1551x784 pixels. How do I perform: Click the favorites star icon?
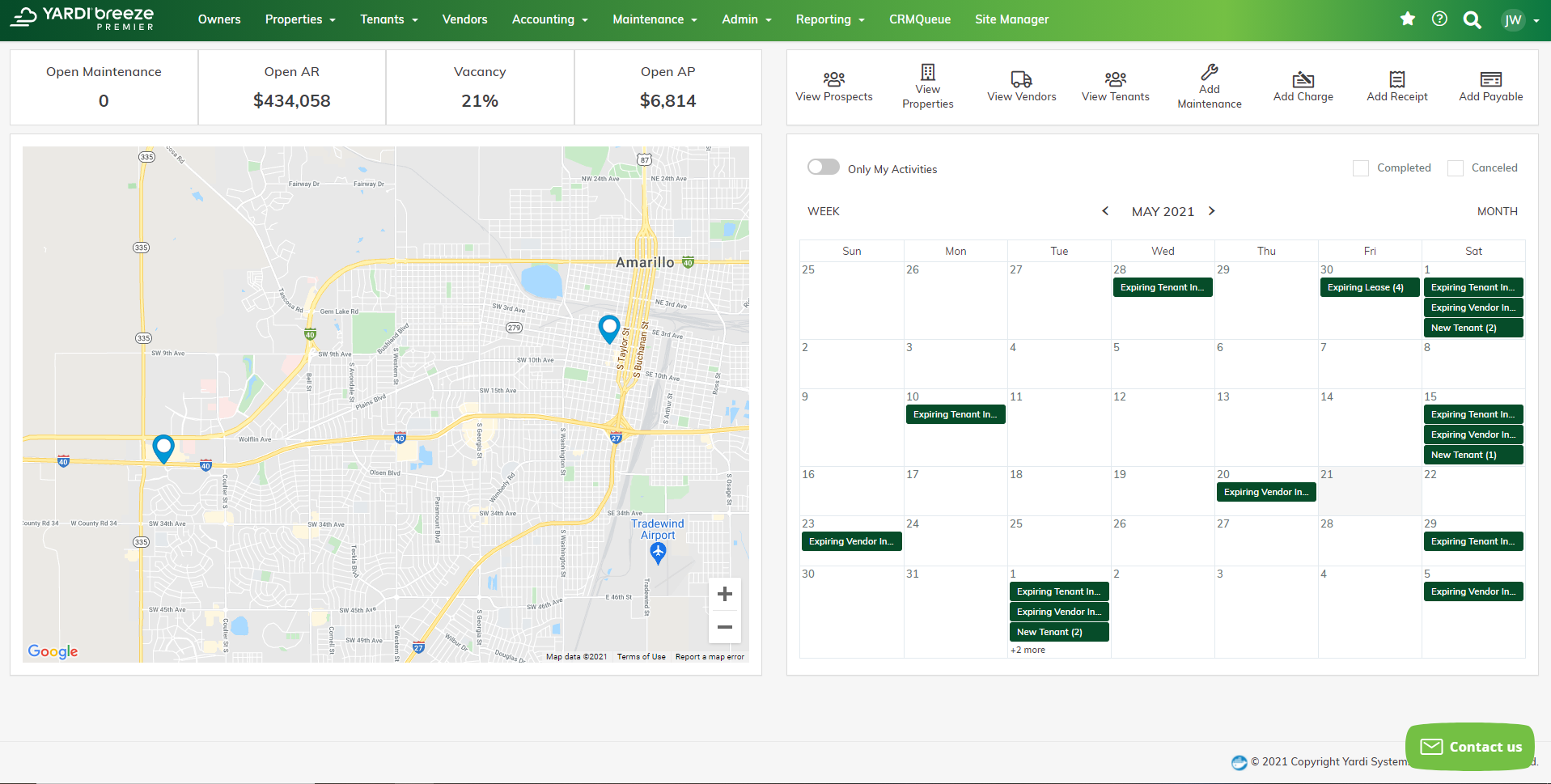coord(1408,19)
